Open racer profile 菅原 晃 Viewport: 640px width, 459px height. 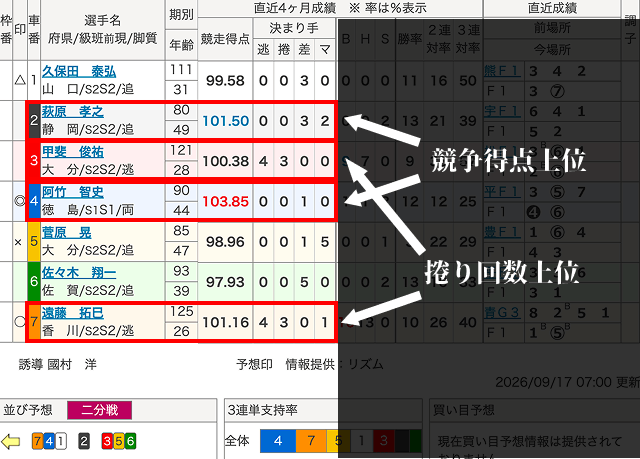coord(67,233)
